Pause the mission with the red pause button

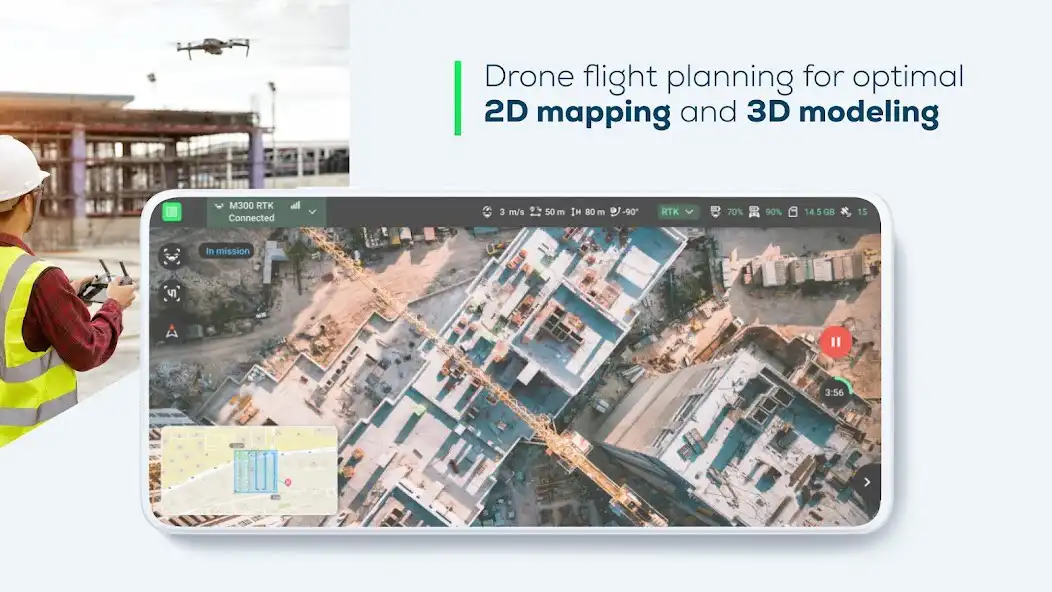click(x=836, y=341)
